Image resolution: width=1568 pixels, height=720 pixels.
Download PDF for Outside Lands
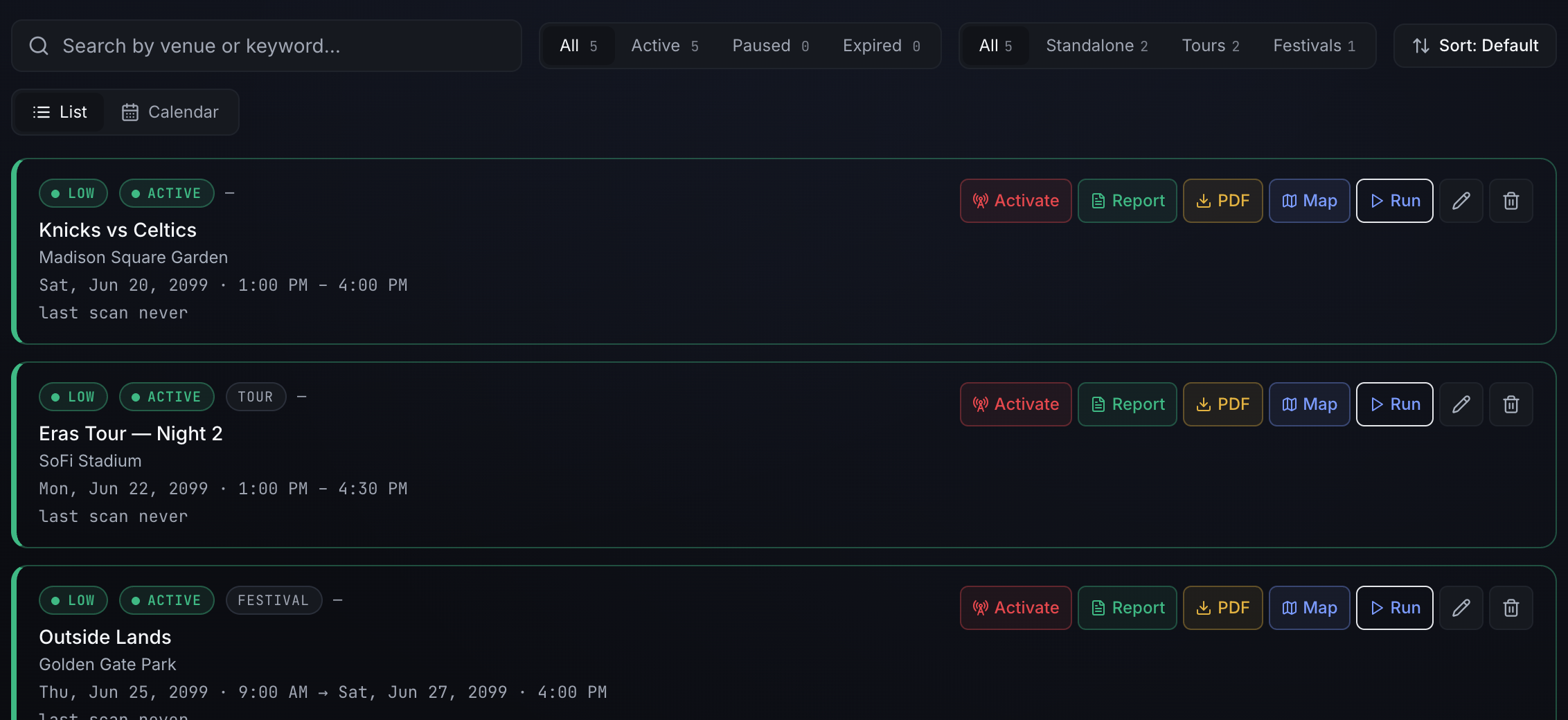pos(1222,608)
